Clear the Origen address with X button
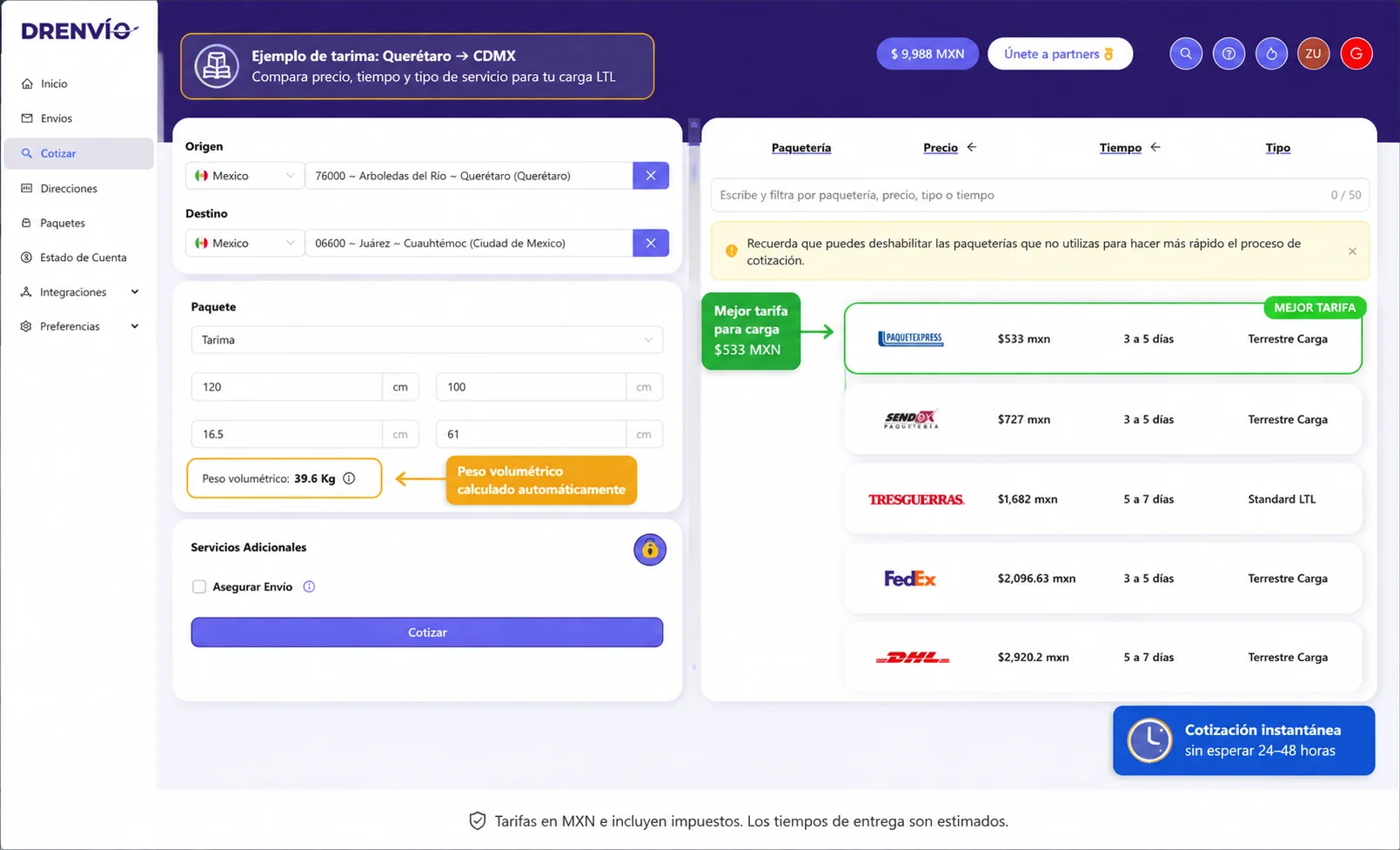Screen dimensions: 1400x850 pyautogui.click(x=651, y=176)
